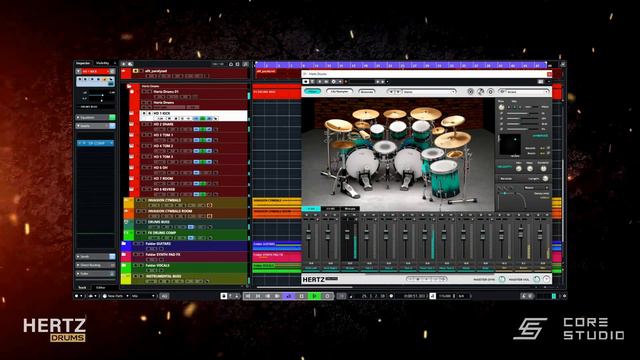Toggle the metronome click button
Screen dimensions: 640x360
point(432,296)
